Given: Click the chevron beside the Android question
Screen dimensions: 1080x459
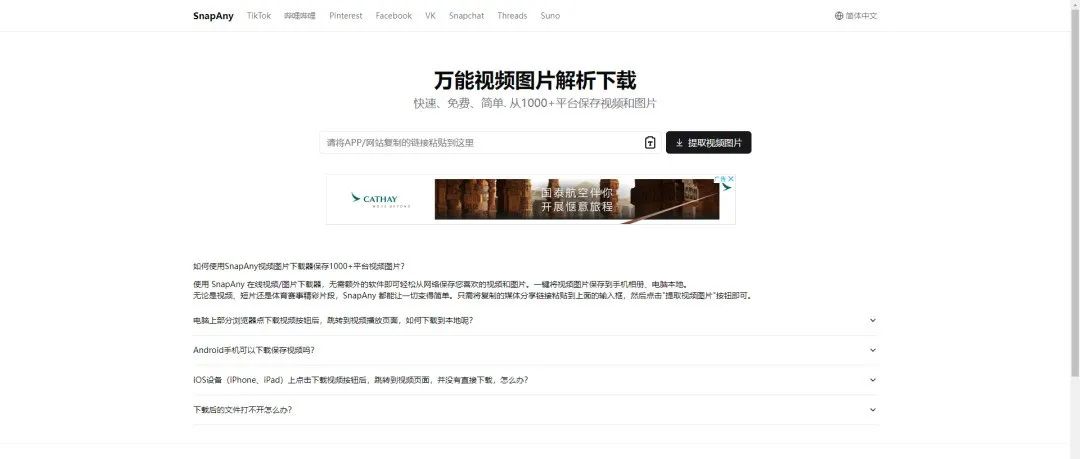Looking at the screenshot, I should (x=872, y=350).
